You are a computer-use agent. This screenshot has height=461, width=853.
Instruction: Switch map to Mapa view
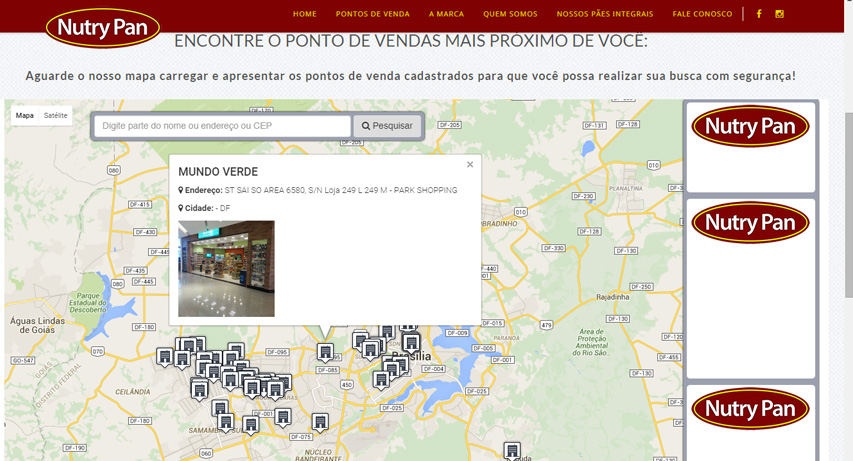pyautogui.click(x=24, y=115)
